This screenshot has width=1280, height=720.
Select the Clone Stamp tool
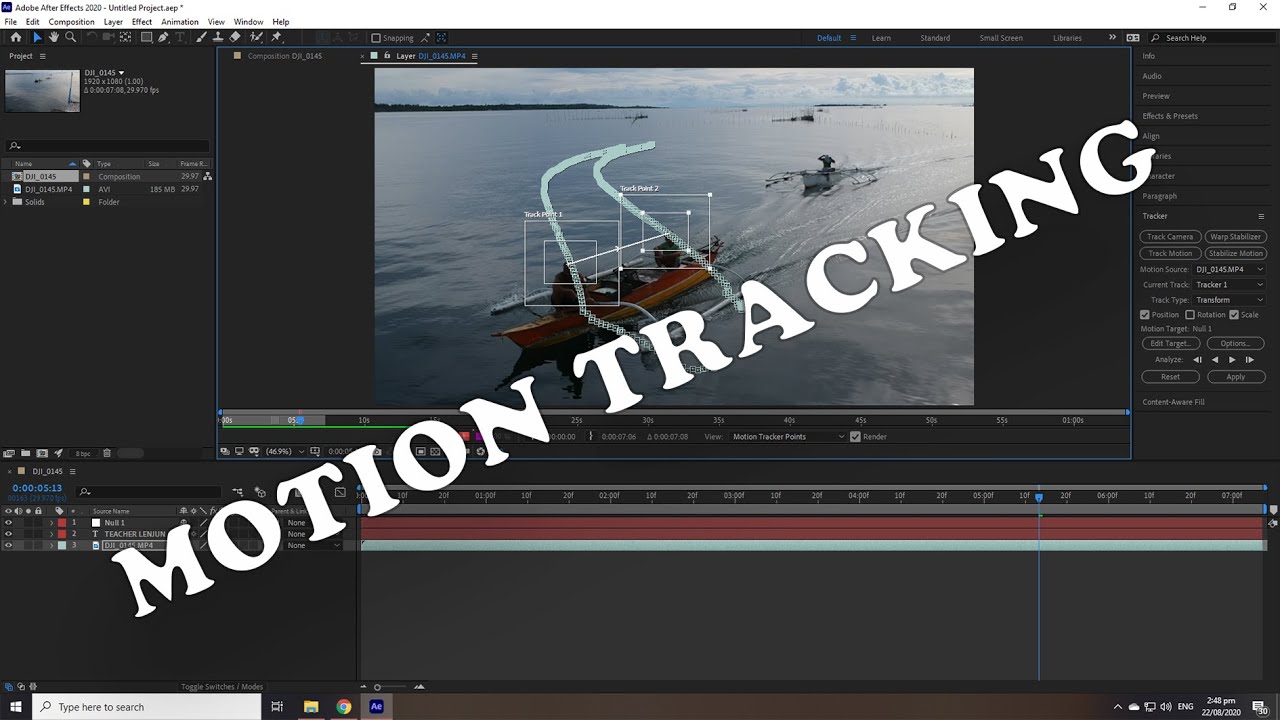(217, 37)
